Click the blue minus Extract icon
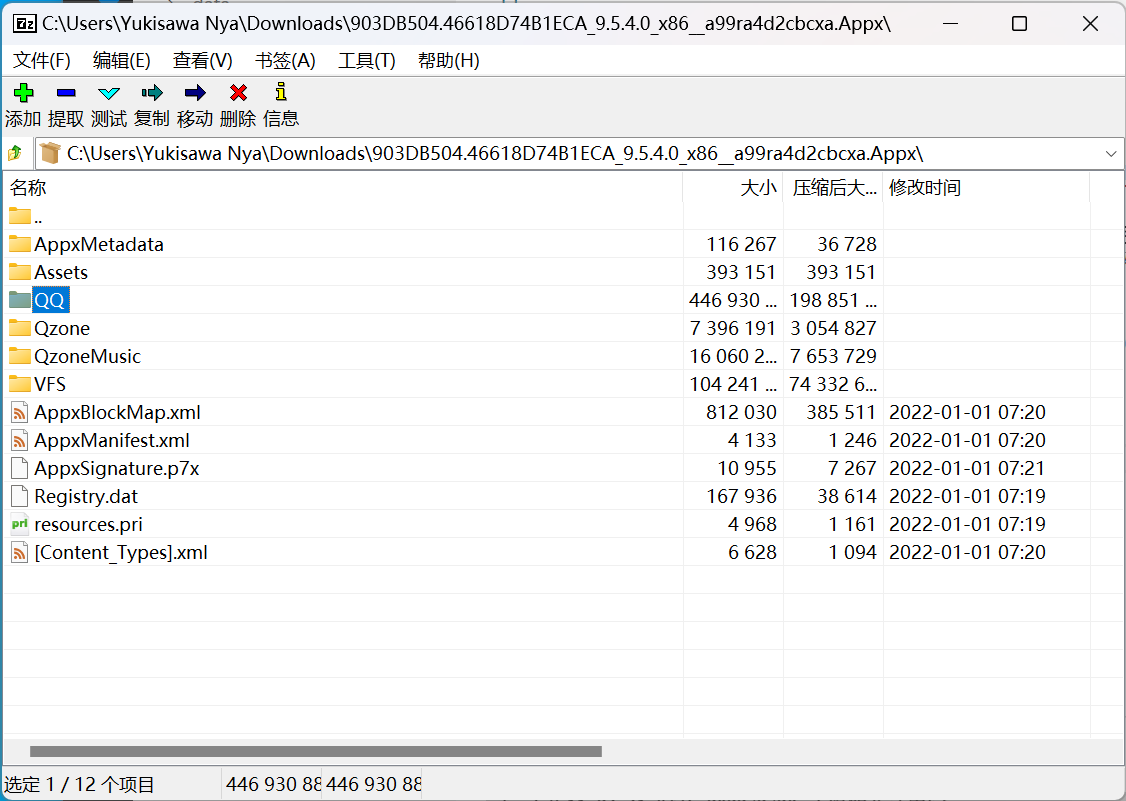 (x=66, y=93)
